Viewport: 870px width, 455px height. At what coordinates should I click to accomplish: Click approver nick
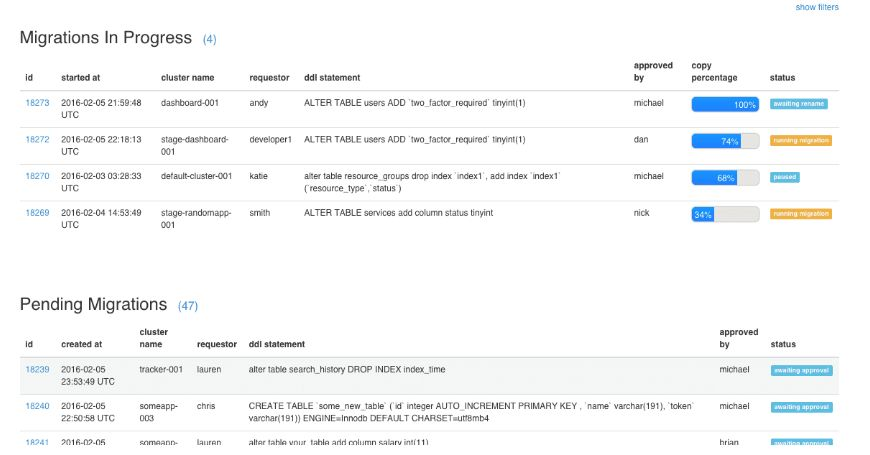[641, 213]
